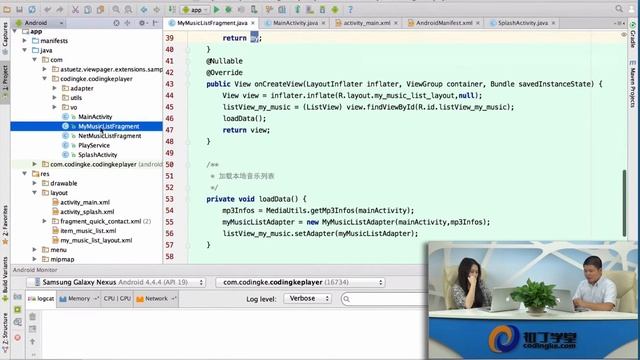Select NetMusicListFragment in project tree
Screen dimensions: 640x360
[x=110, y=136]
